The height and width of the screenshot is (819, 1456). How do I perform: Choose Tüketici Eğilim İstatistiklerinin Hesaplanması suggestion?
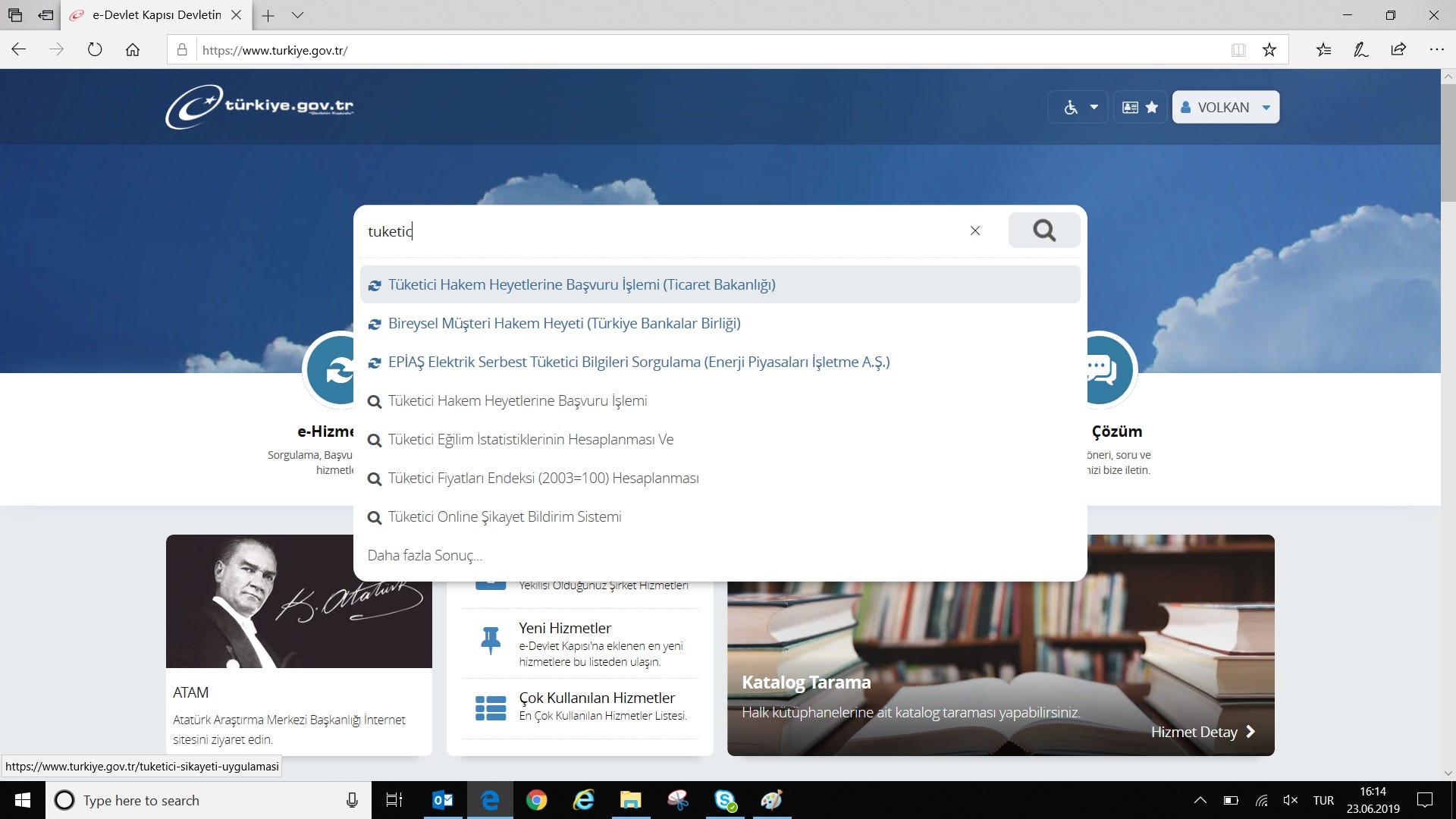click(720, 439)
